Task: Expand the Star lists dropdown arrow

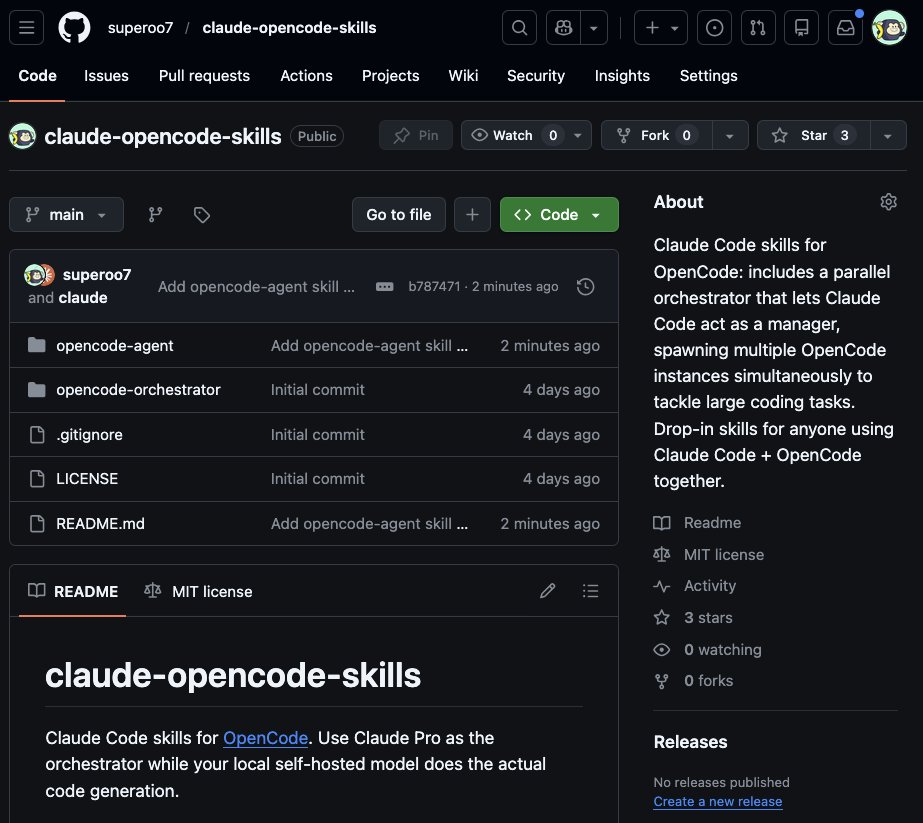Action: pyautogui.click(x=888, y=135)
